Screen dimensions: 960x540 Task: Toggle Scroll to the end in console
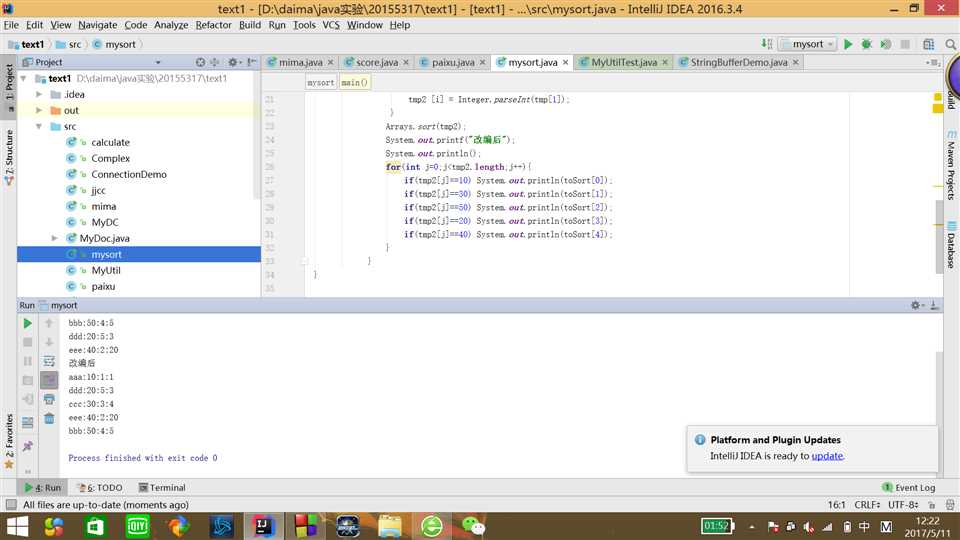coord(49,380)
